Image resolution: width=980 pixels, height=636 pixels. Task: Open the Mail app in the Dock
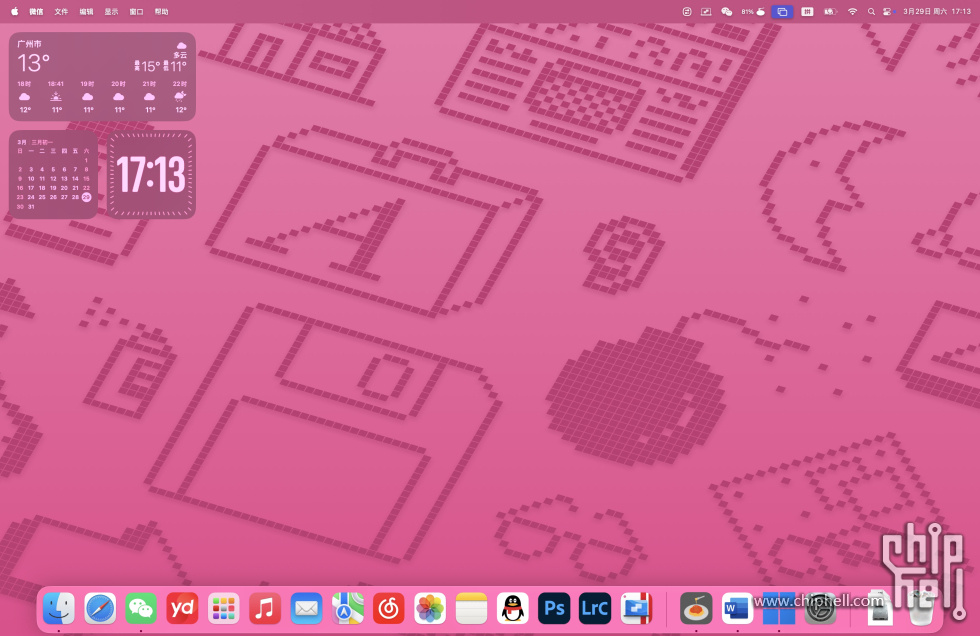point(306,608)
